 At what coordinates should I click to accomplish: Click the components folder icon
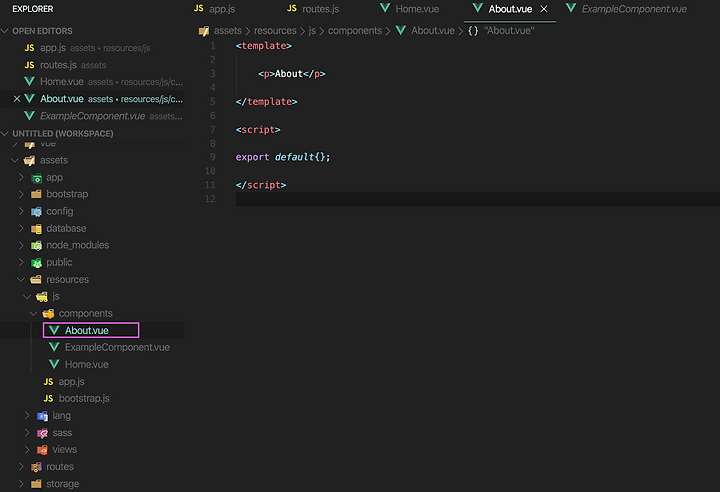[48, 314]
